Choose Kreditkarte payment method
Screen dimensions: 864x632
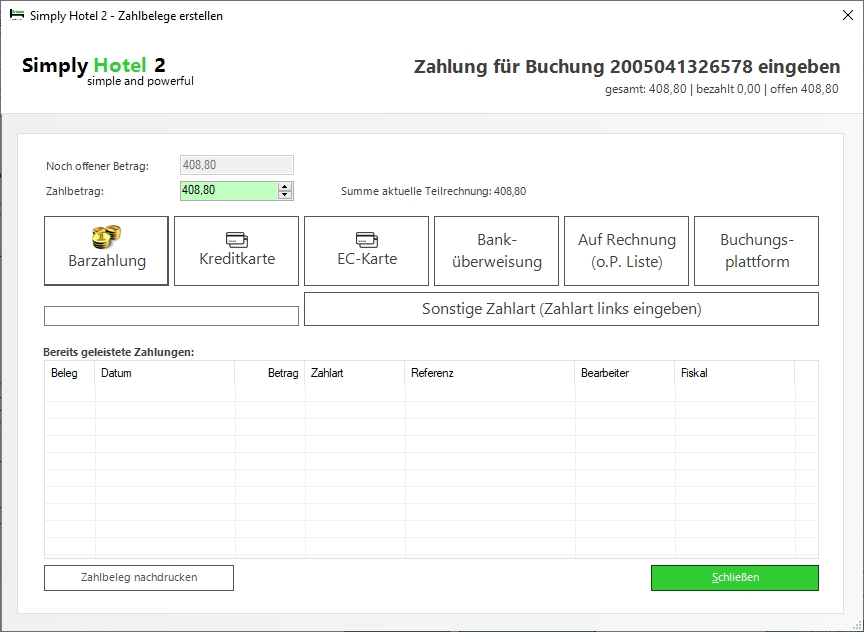click(x=236, y=251)
